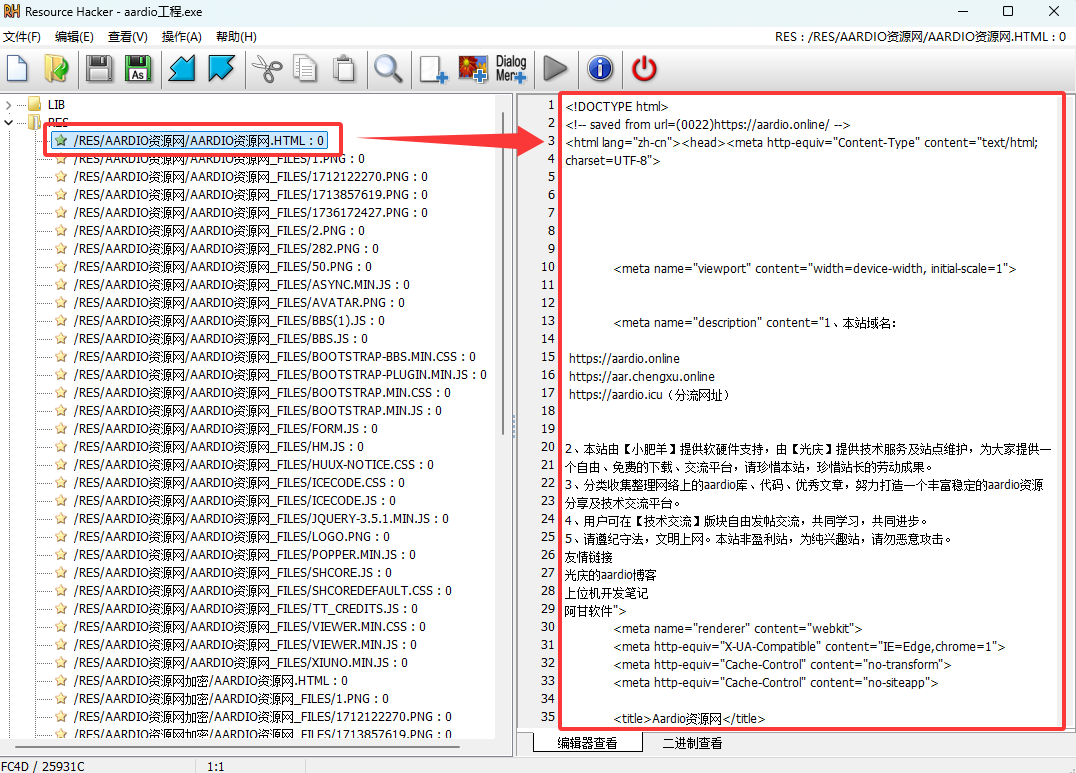Select the ICECODE.CSS resource entry
Image resolution: width=1076 pixels, height=773 pixels.
[239, 483]
